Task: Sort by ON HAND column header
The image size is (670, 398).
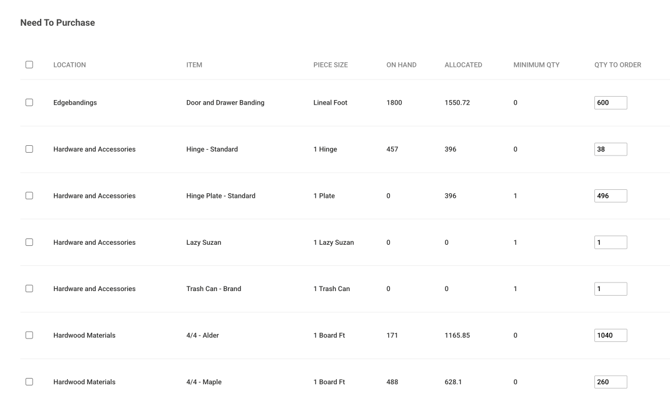Action: 401,65
